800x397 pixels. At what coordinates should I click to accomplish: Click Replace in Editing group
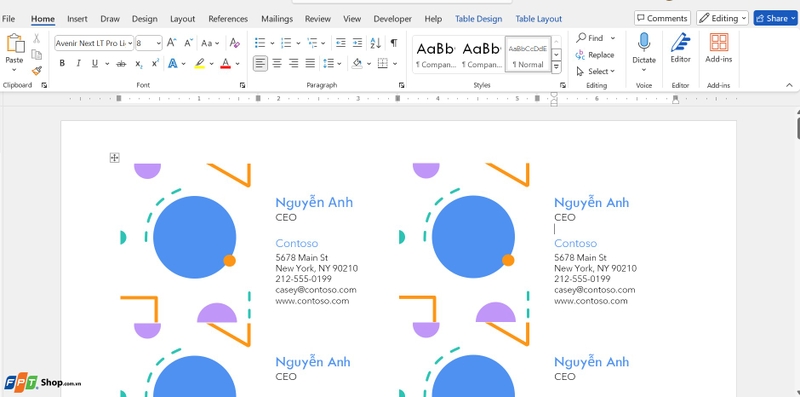tap(595, 55)
